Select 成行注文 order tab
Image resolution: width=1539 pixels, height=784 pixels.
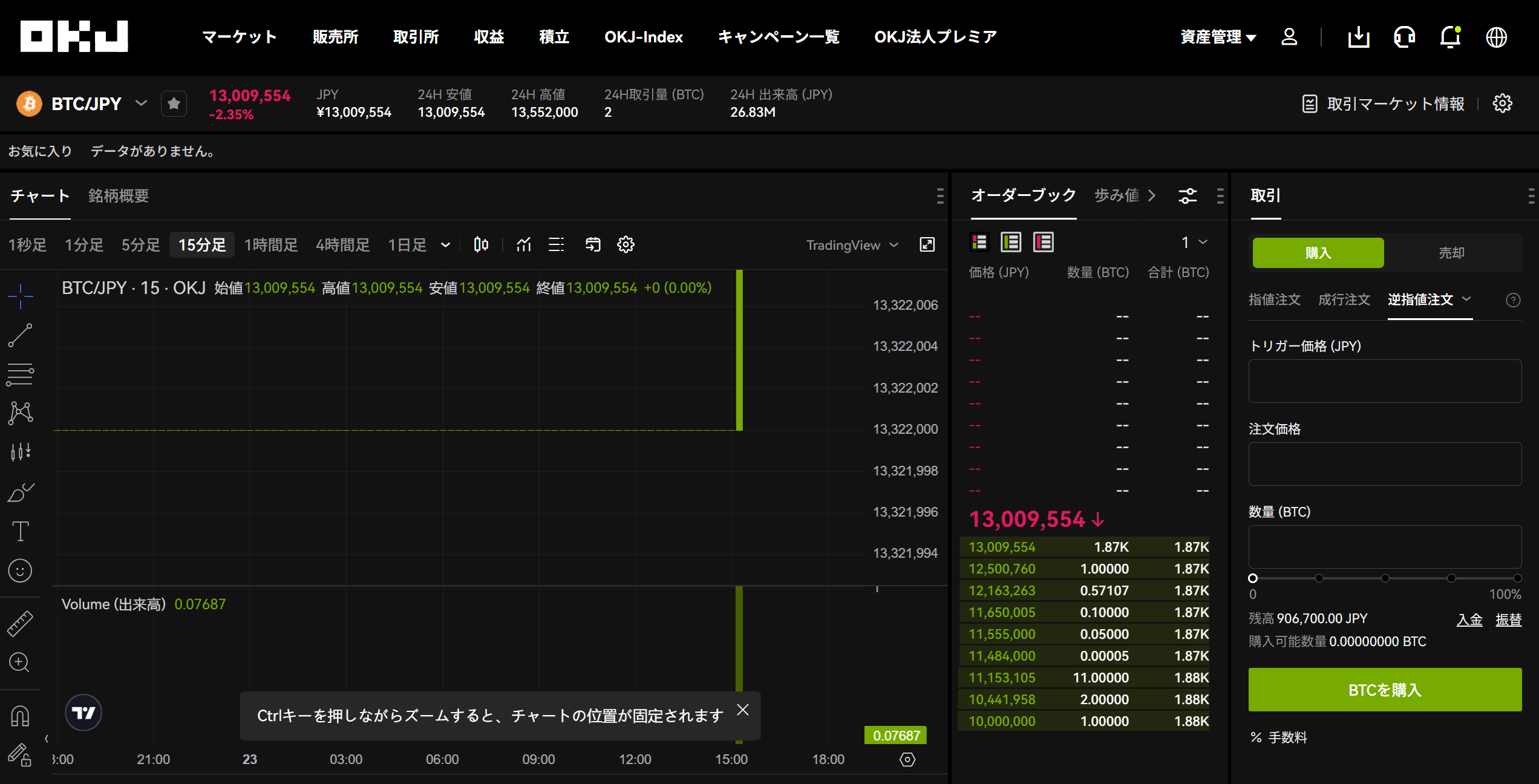[1344, 299]
